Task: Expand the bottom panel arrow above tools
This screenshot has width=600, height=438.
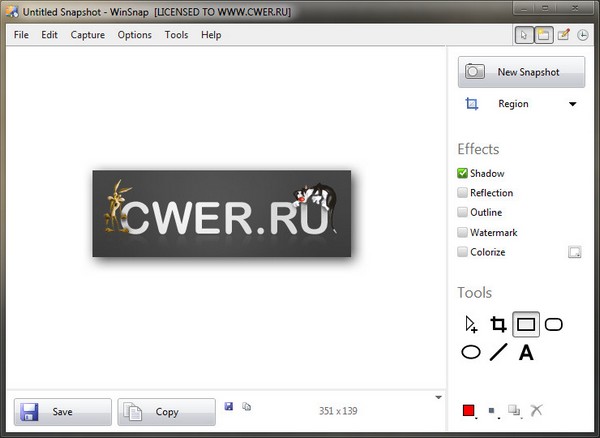Action: (438, 397)
